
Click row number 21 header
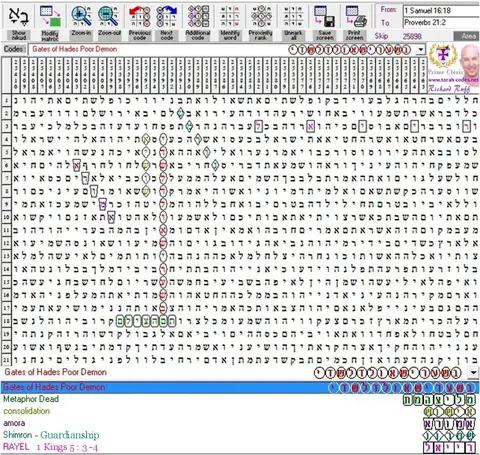coord(6,360)
